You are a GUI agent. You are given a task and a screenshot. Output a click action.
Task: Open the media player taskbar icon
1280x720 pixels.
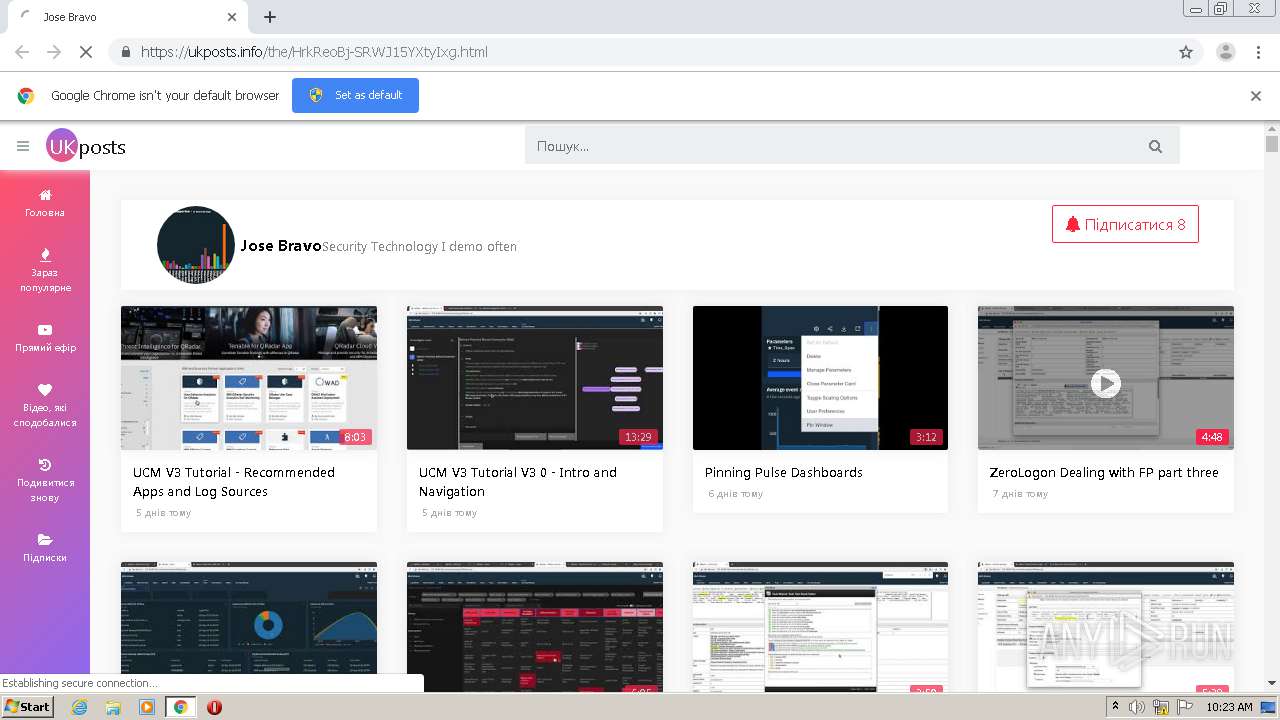point(147,707)
